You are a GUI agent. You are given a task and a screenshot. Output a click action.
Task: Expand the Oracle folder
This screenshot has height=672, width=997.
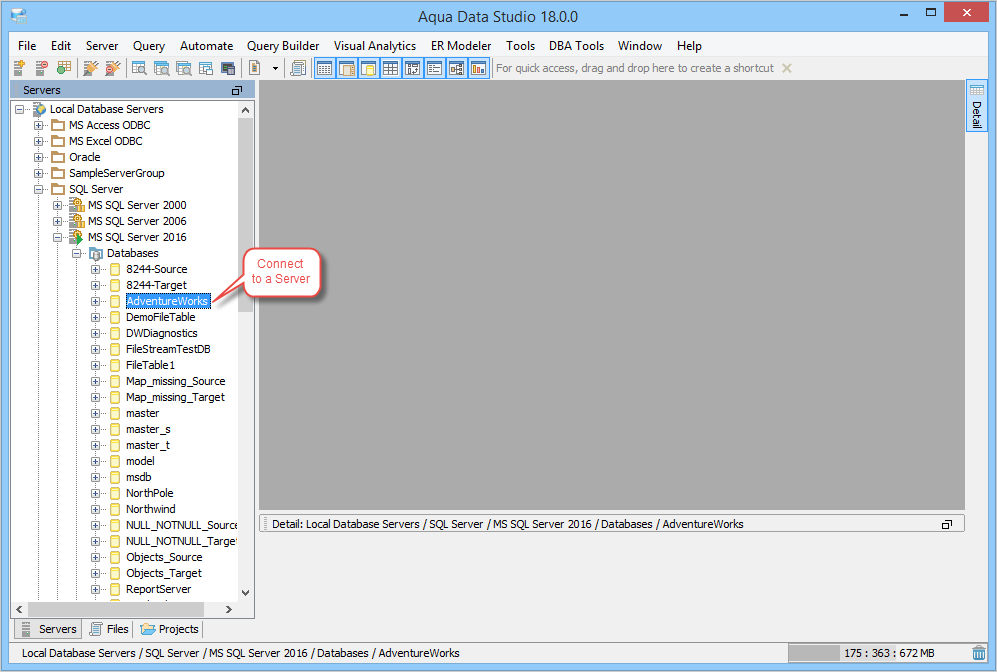(39, 157)
